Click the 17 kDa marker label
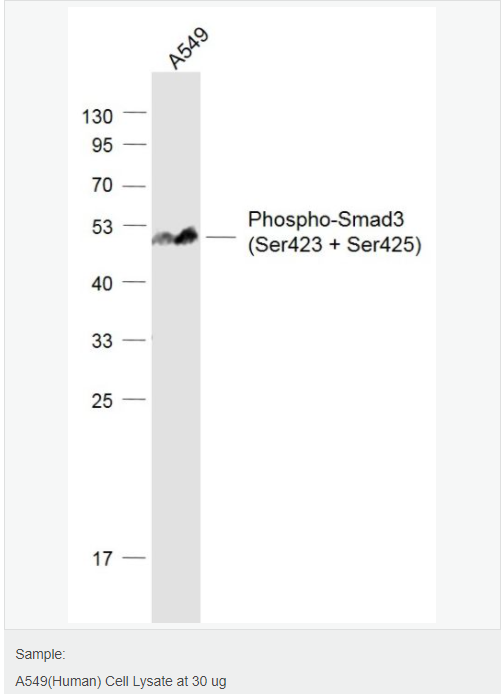The width and height of the screenshot is (502, 694). pos(102,559)
